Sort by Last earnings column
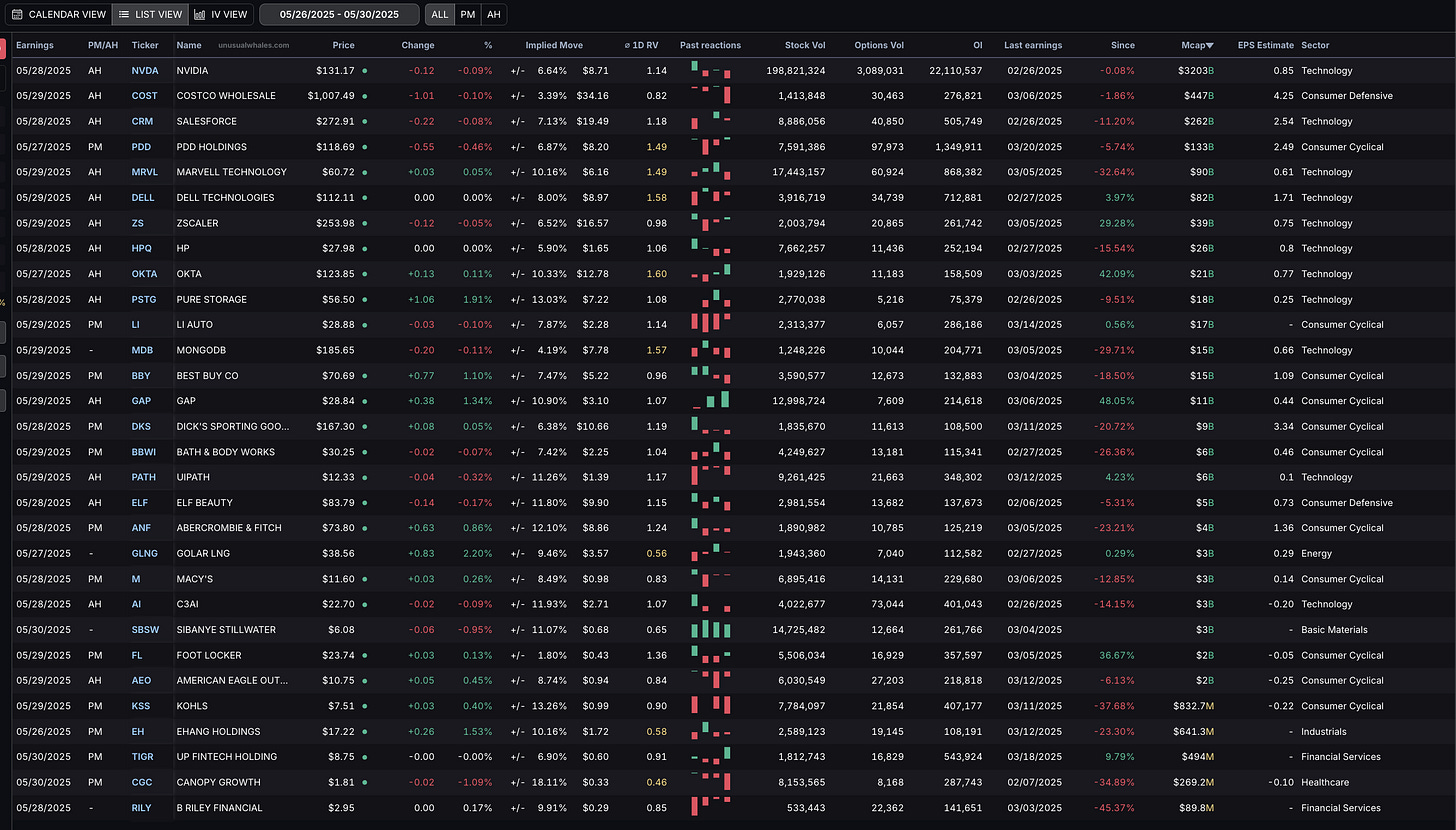 [x=1033, y=45]
